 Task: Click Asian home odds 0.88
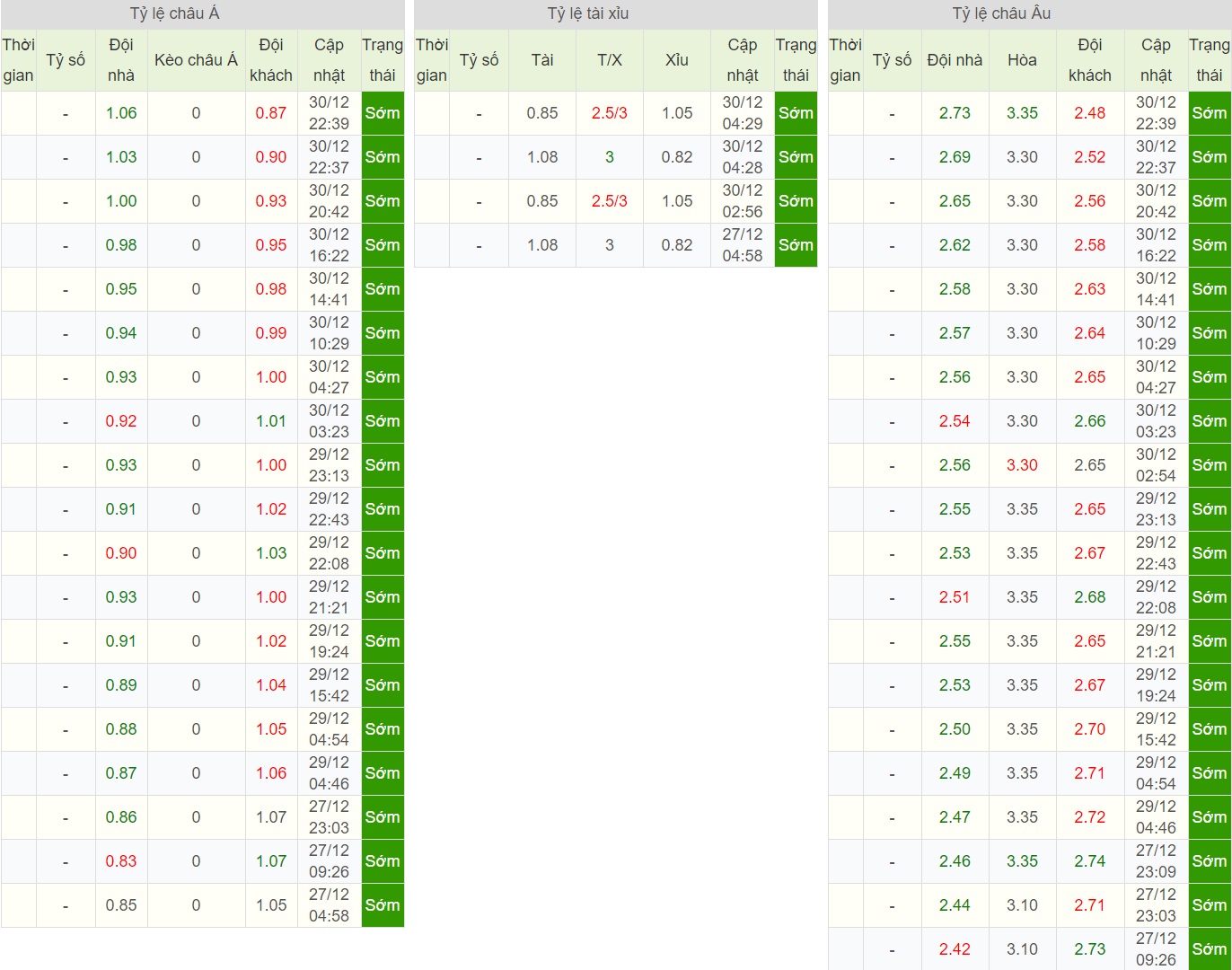tap(121, 729)
